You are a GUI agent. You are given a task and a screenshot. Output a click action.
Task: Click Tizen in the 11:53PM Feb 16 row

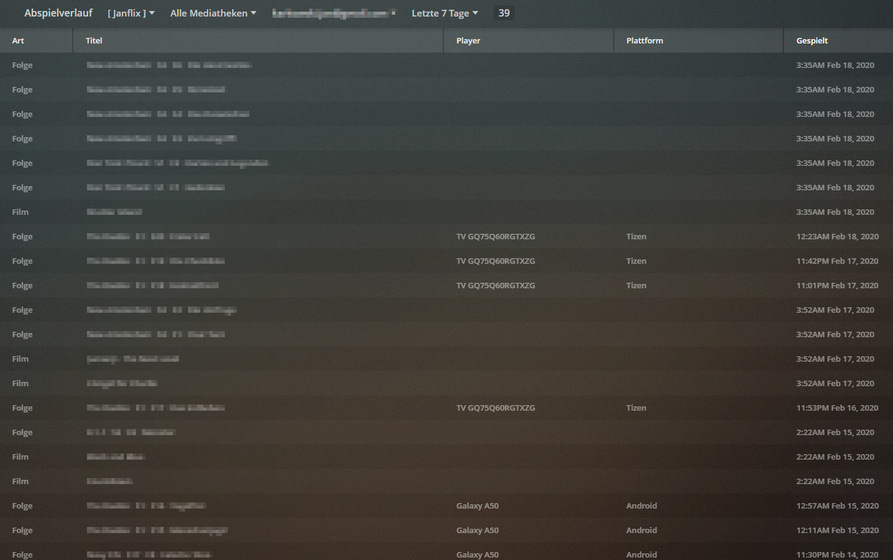pos(636,408)
